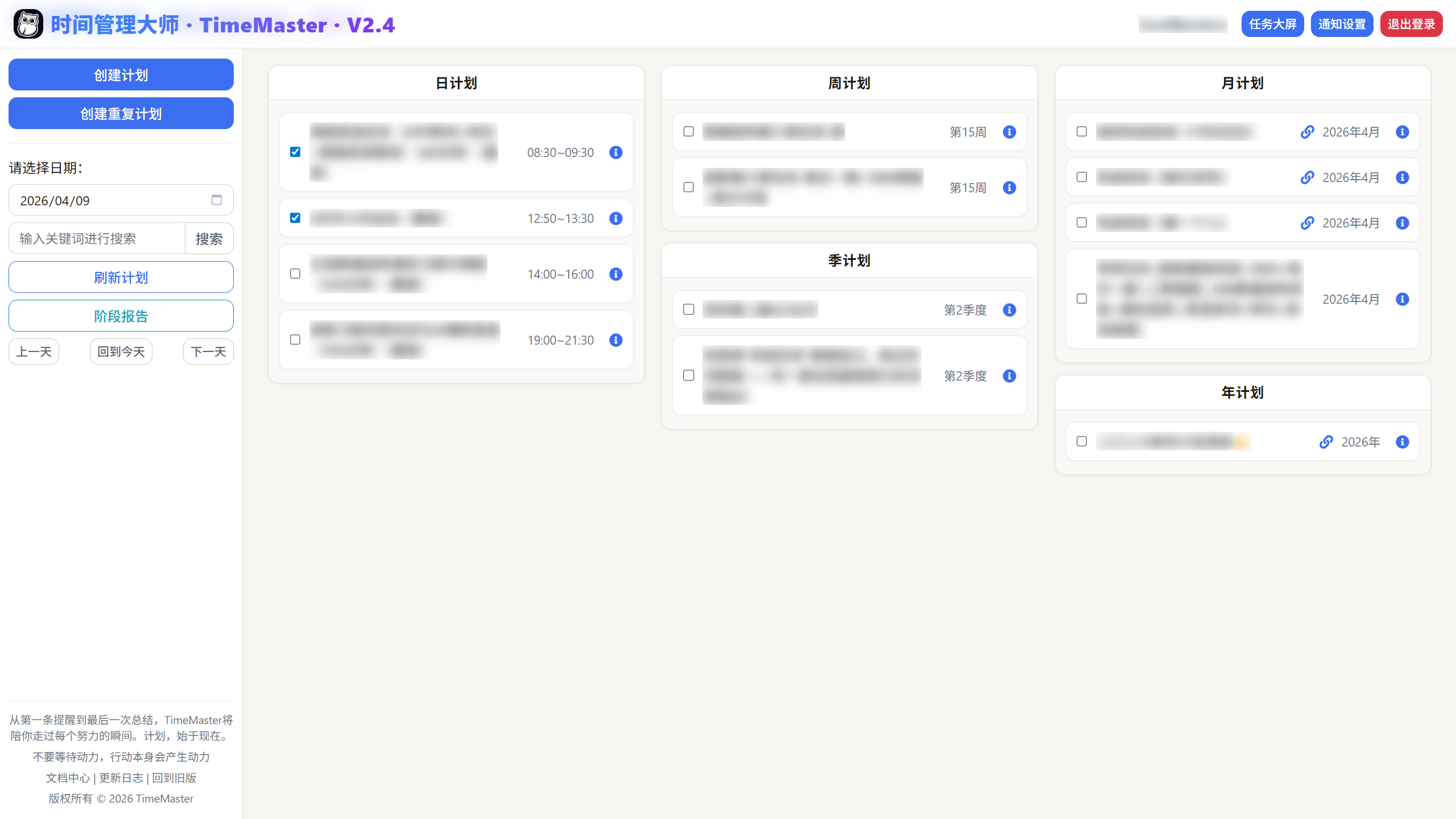This screenshot has width=1456, height=819.
Task: Tick the 2026年 yearly plan checkbox
Action: tap(1082, 441)
